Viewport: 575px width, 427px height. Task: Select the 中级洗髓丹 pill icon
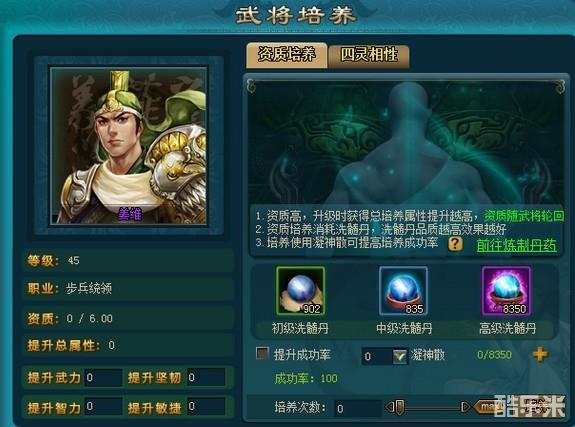[403, 291]
